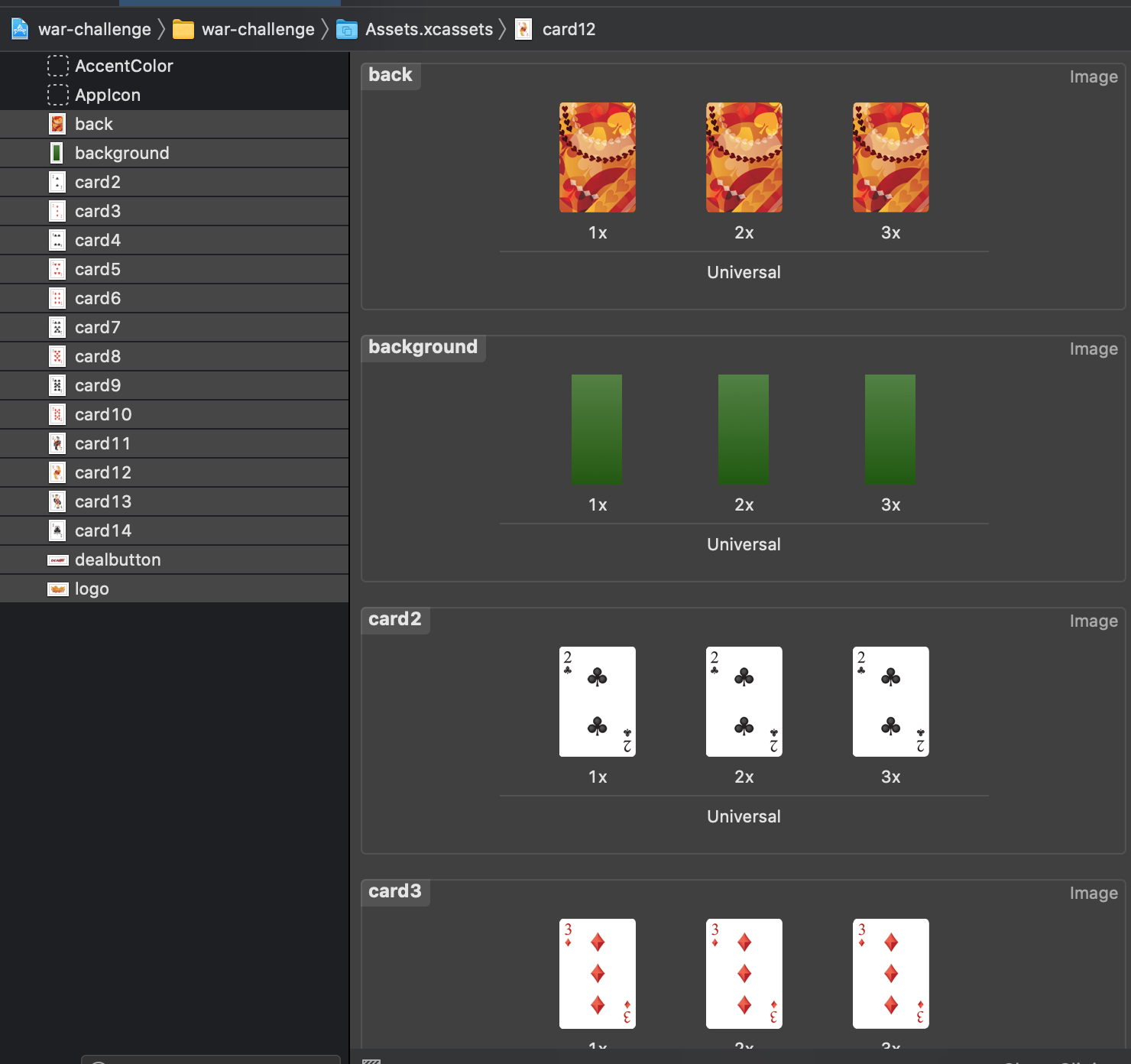
Task: Click the card9 icon in asset list
Action: 57,385
